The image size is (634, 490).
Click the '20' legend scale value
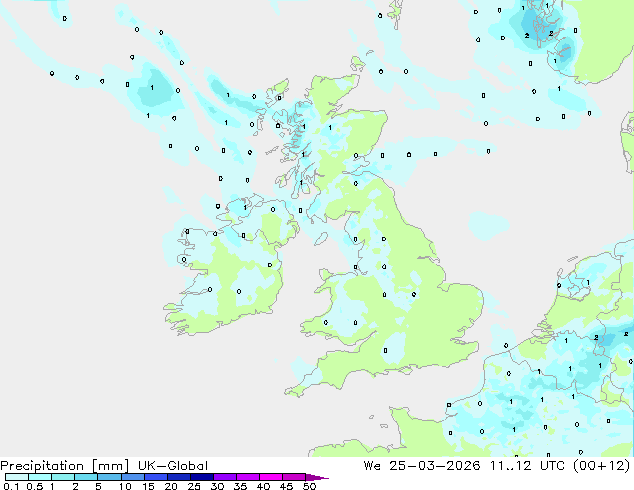coord(171,486)
